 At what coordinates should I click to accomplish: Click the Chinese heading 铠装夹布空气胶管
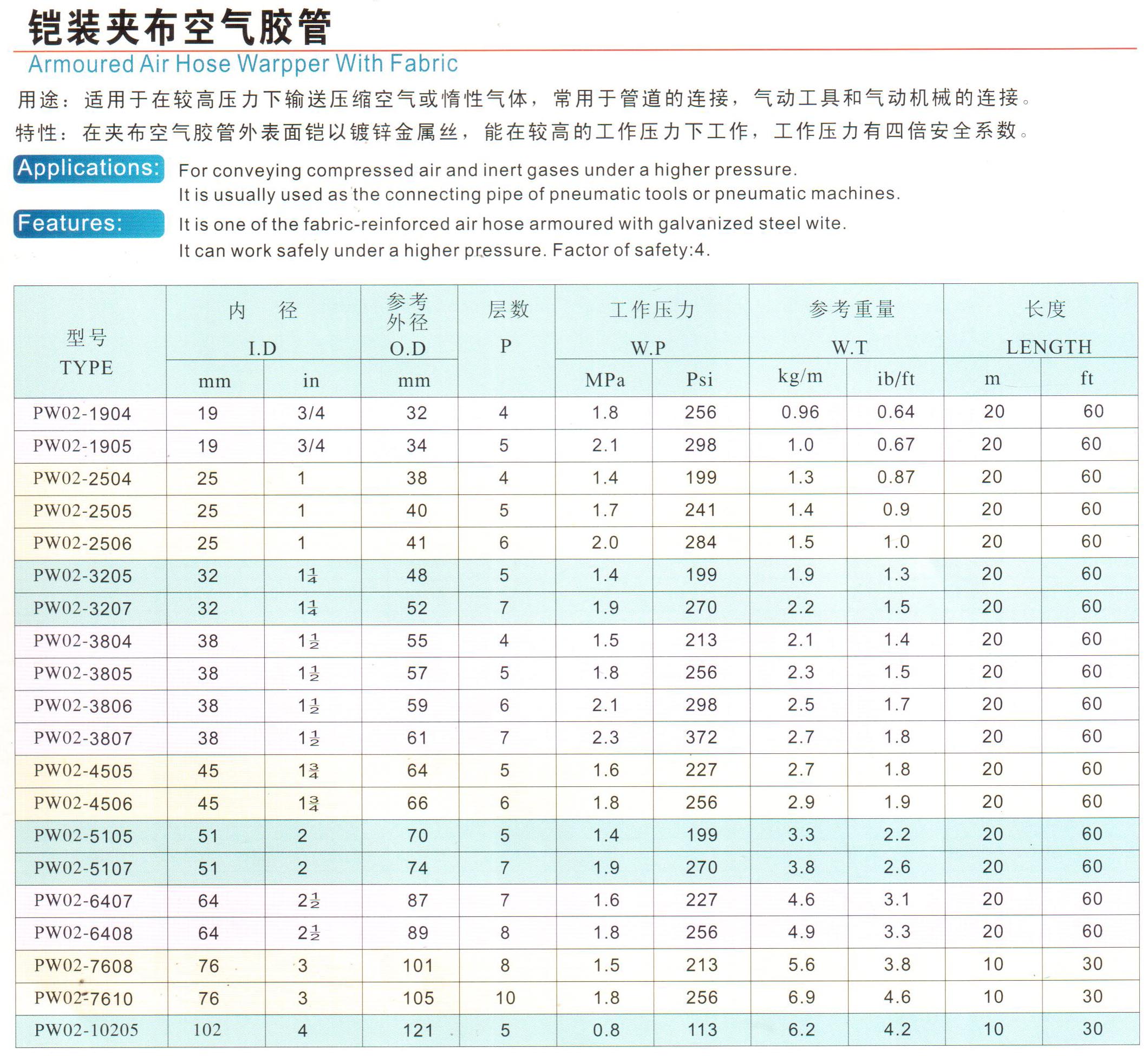(180, 27)
